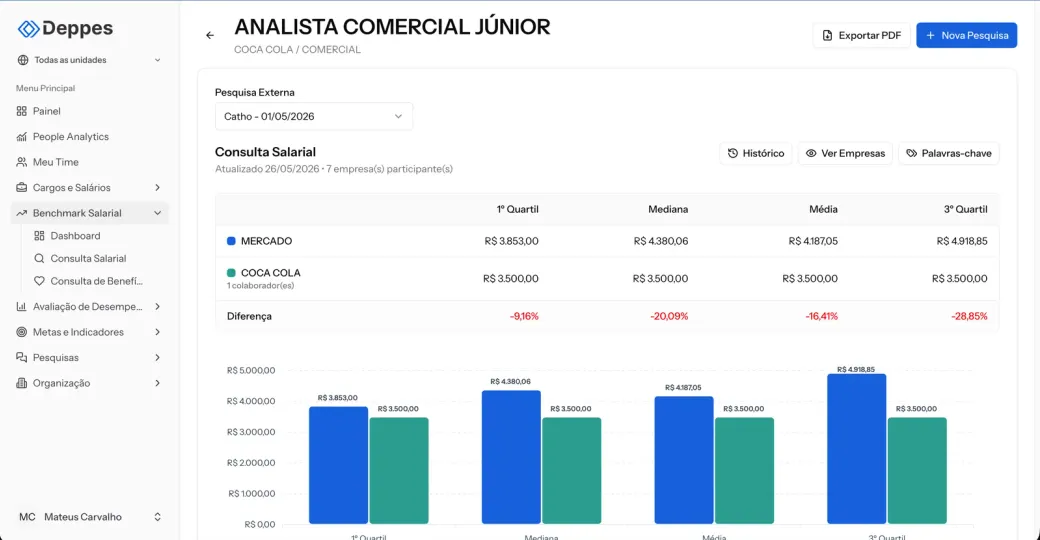This screenshot has width=1040, height=540.
Task: Go back using the left arrow icon
Action: click(210, 35)
